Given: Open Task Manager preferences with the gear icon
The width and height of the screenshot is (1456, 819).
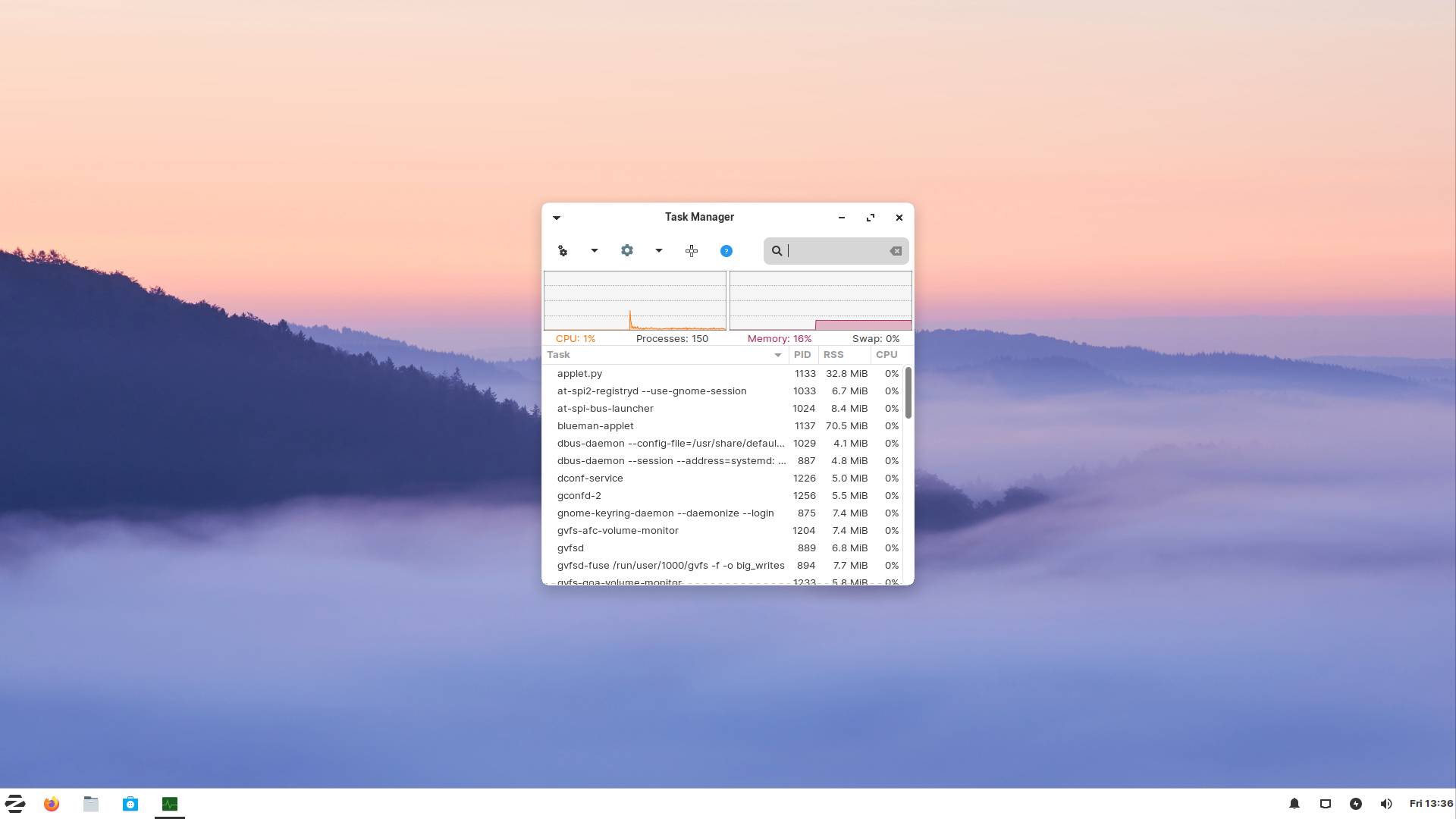Looking at the screenshot, I should point(626,250).
